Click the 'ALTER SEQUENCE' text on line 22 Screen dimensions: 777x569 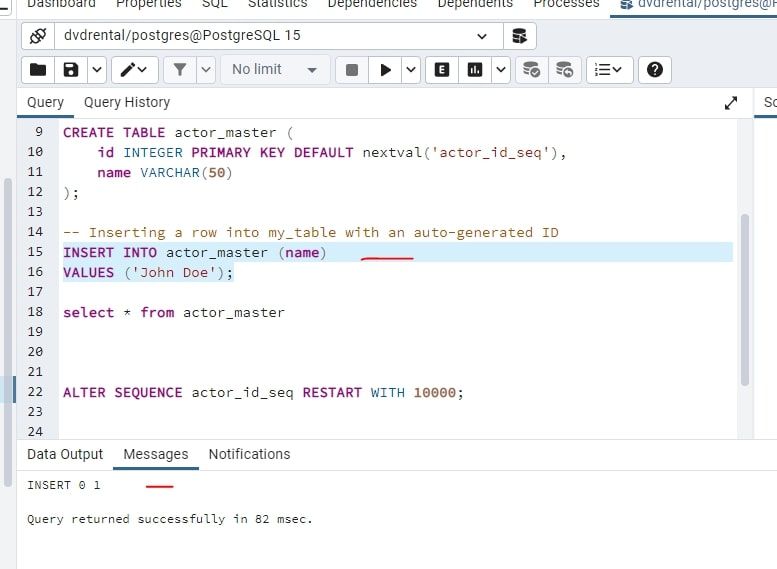122,393
